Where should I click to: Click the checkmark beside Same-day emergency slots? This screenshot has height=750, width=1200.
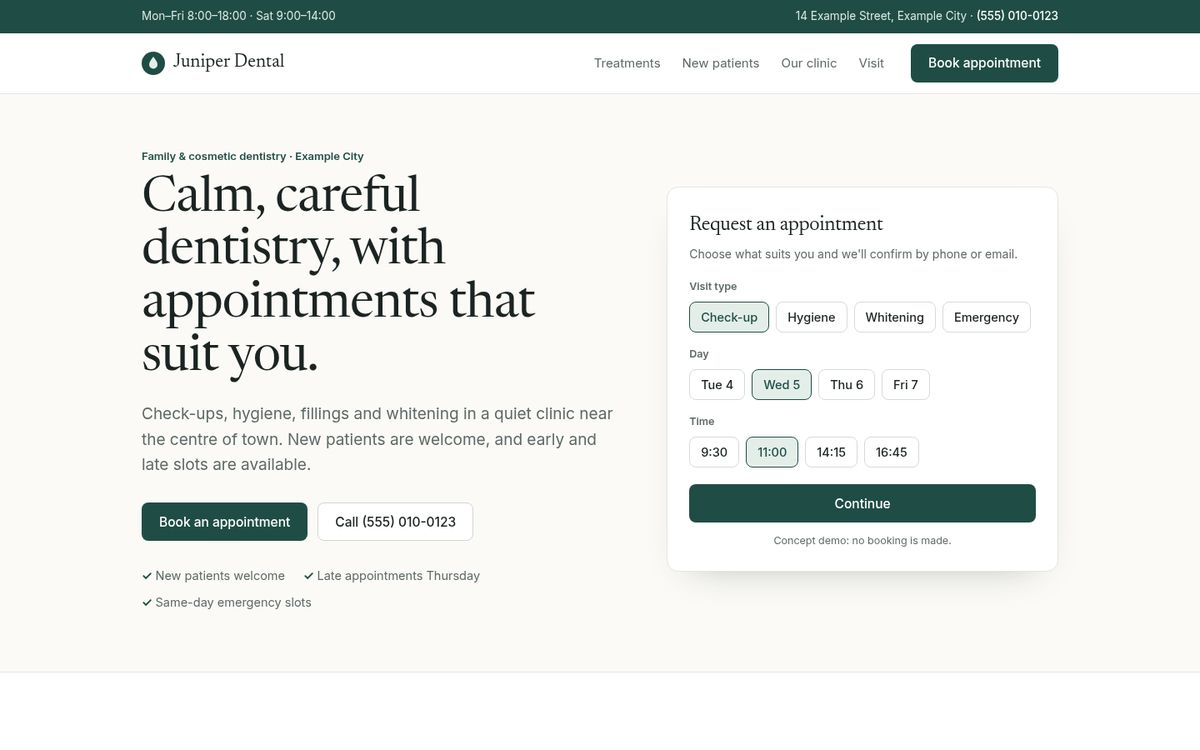[147, 603]
